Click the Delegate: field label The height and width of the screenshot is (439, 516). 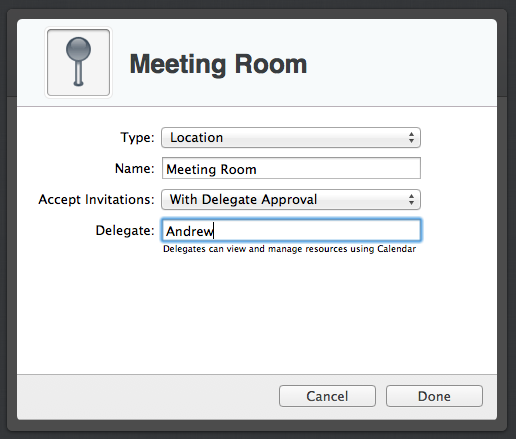coord(125,230)
